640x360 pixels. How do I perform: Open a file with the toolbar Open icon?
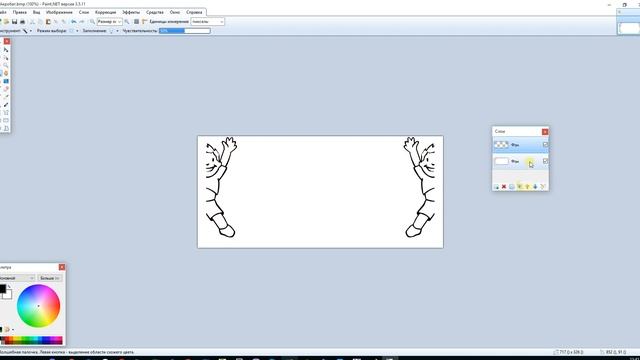(6, 22)
